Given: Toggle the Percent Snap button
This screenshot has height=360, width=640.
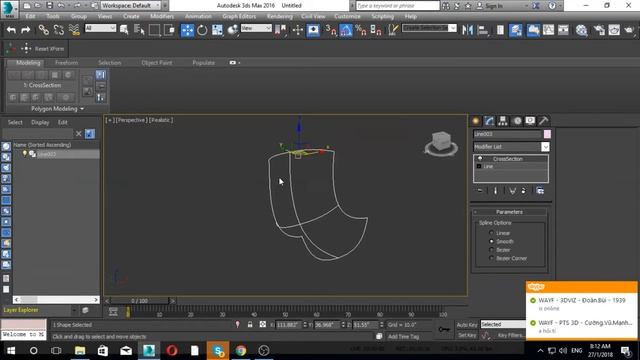Looking at the screenshot, I should point(361,30).
